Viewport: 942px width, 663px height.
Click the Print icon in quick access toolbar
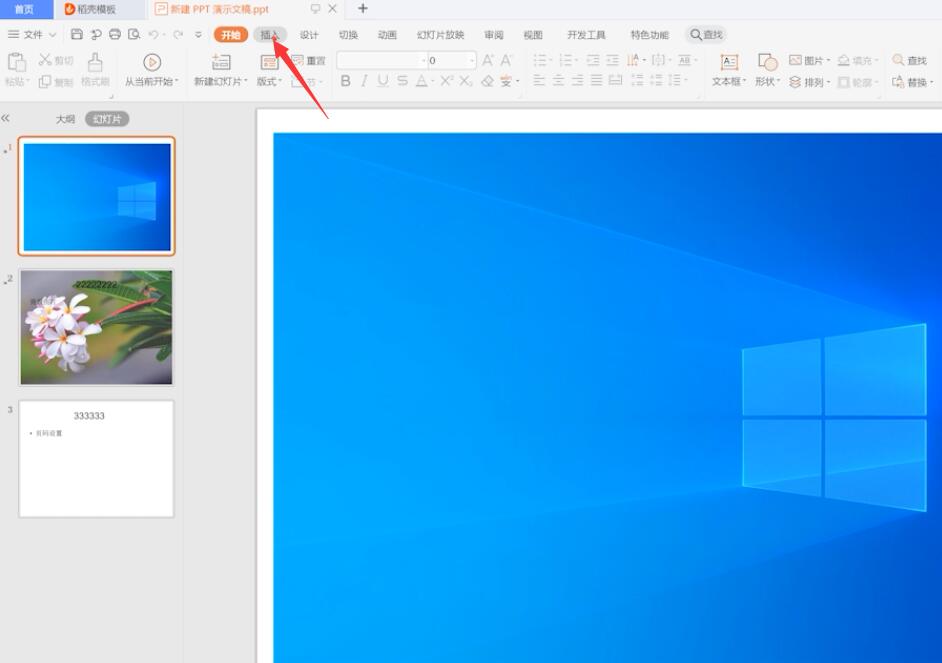[x=115, y=34]
